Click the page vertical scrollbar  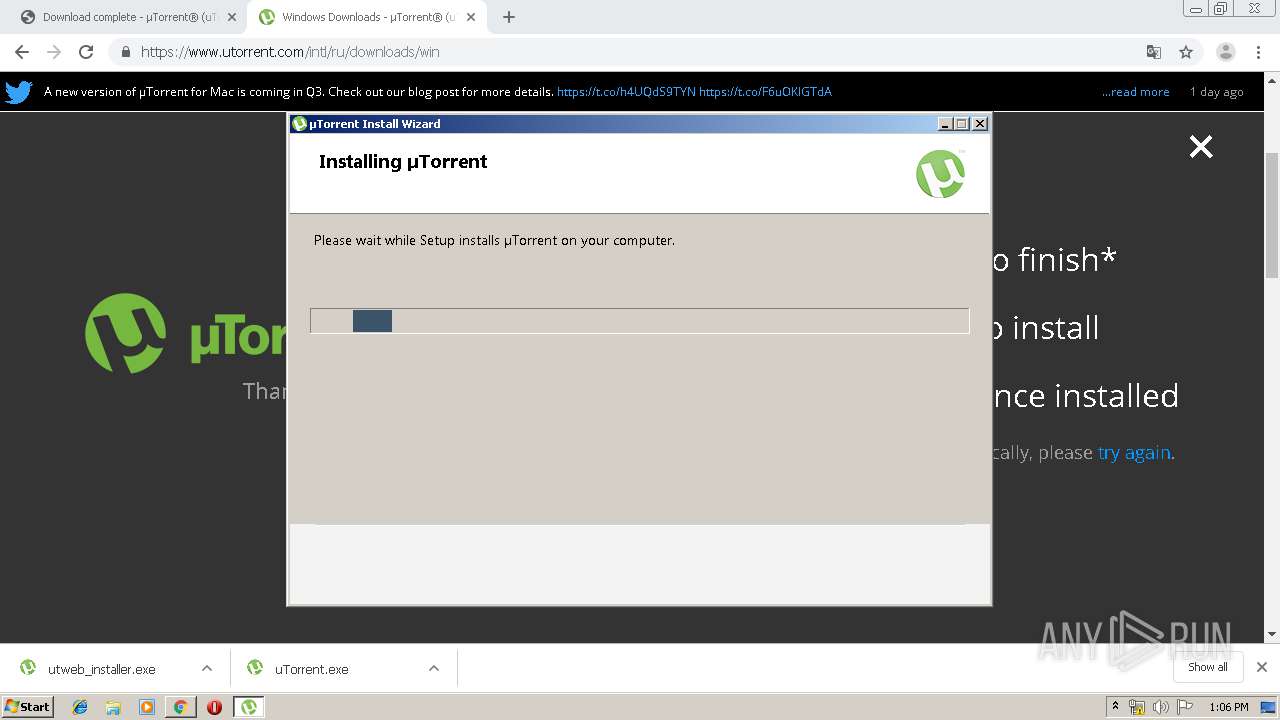pos(1272,215)
